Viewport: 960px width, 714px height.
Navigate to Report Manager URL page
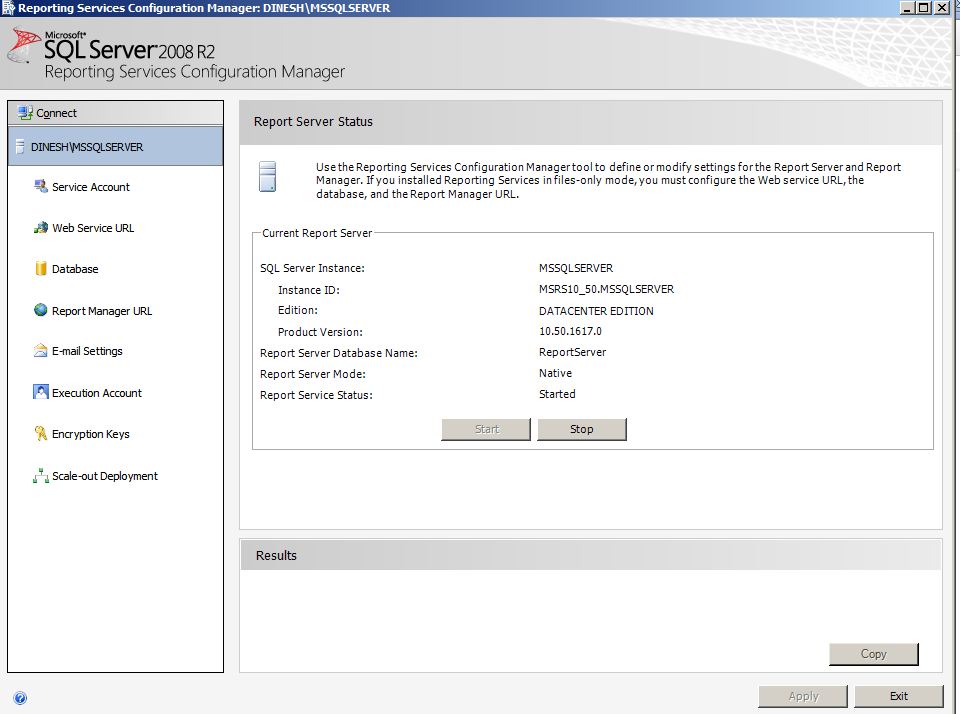(102, 311)
